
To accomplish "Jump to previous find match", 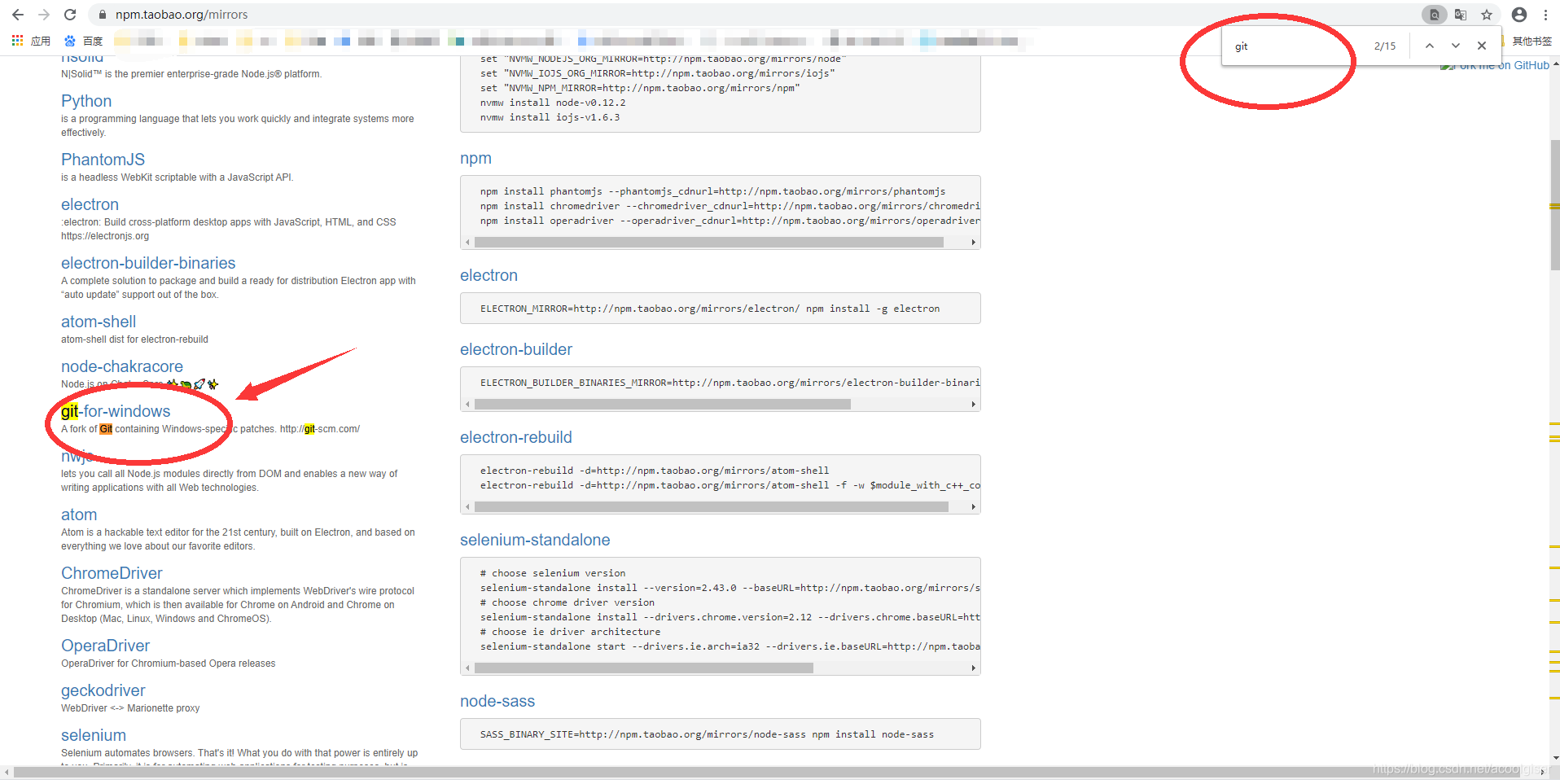I will point(1430,46).
